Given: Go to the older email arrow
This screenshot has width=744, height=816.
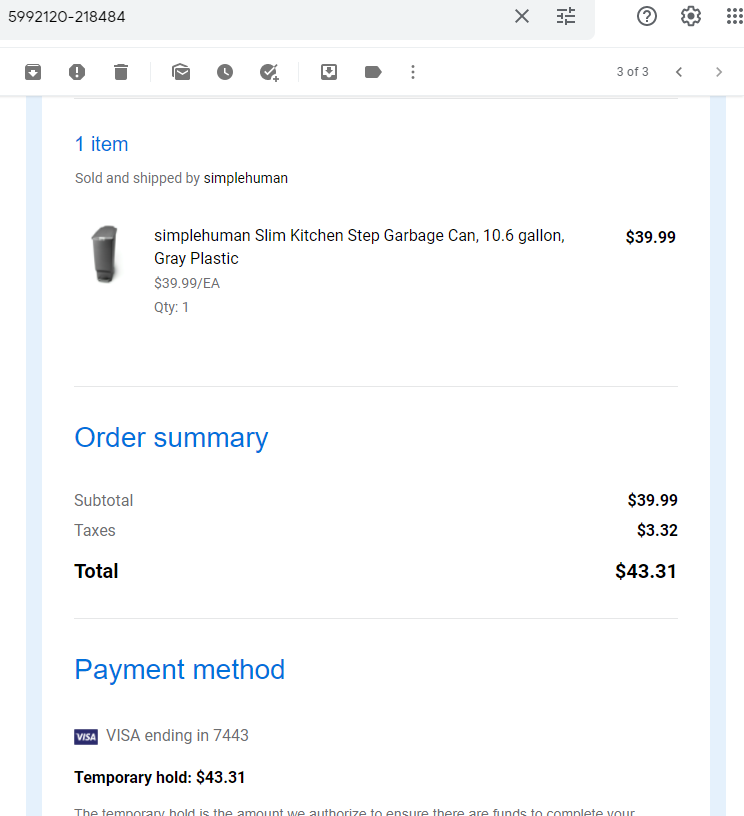Looking at the screenshot, I should click(x=719, y=72).
